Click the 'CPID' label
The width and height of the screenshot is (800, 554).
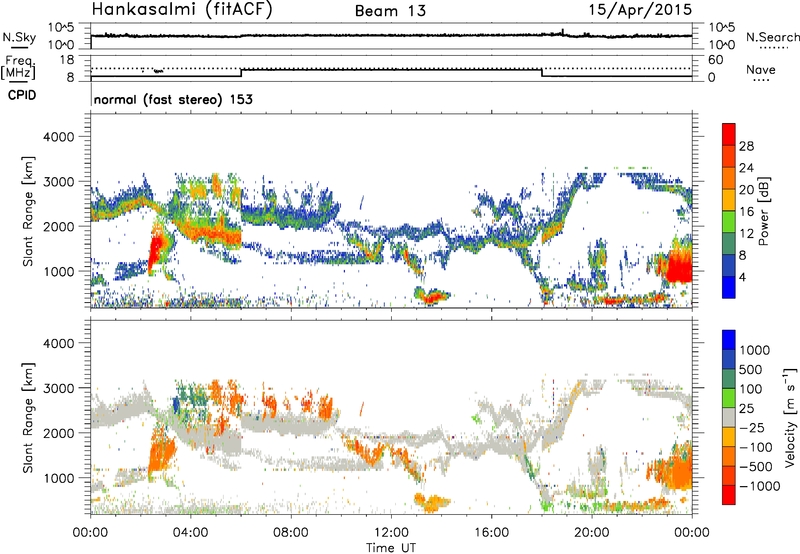click(22, 95)
